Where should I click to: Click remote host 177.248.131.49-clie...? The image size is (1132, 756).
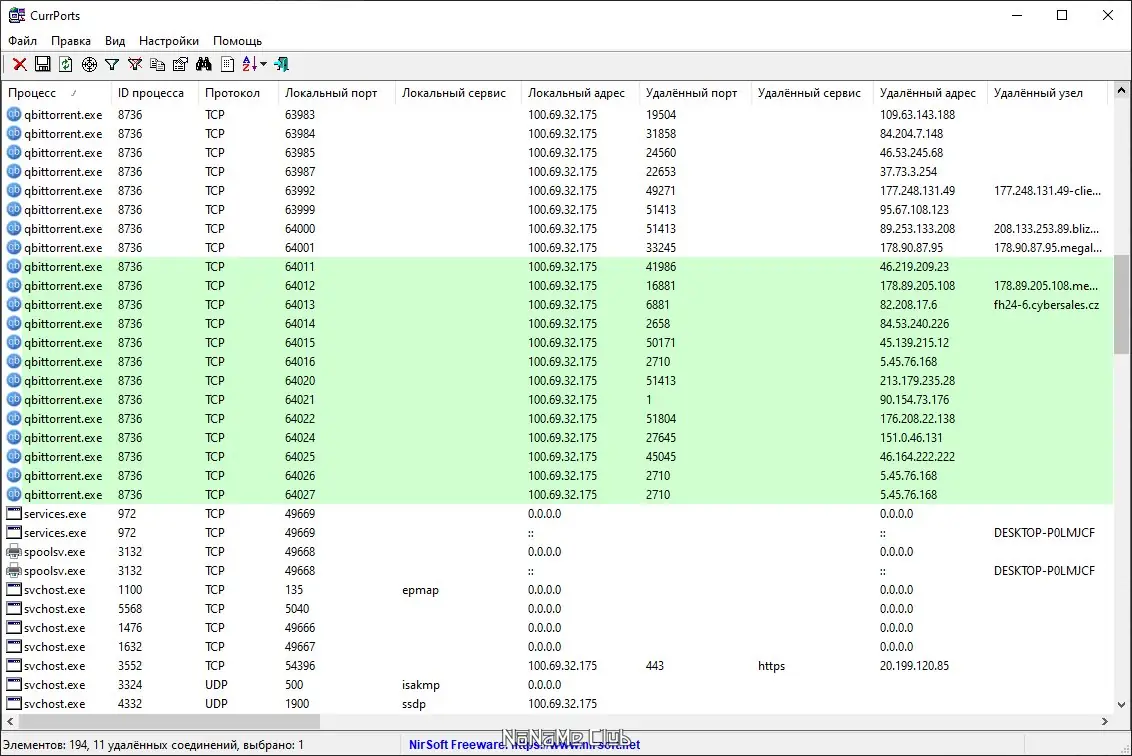tap(1047, 191)
